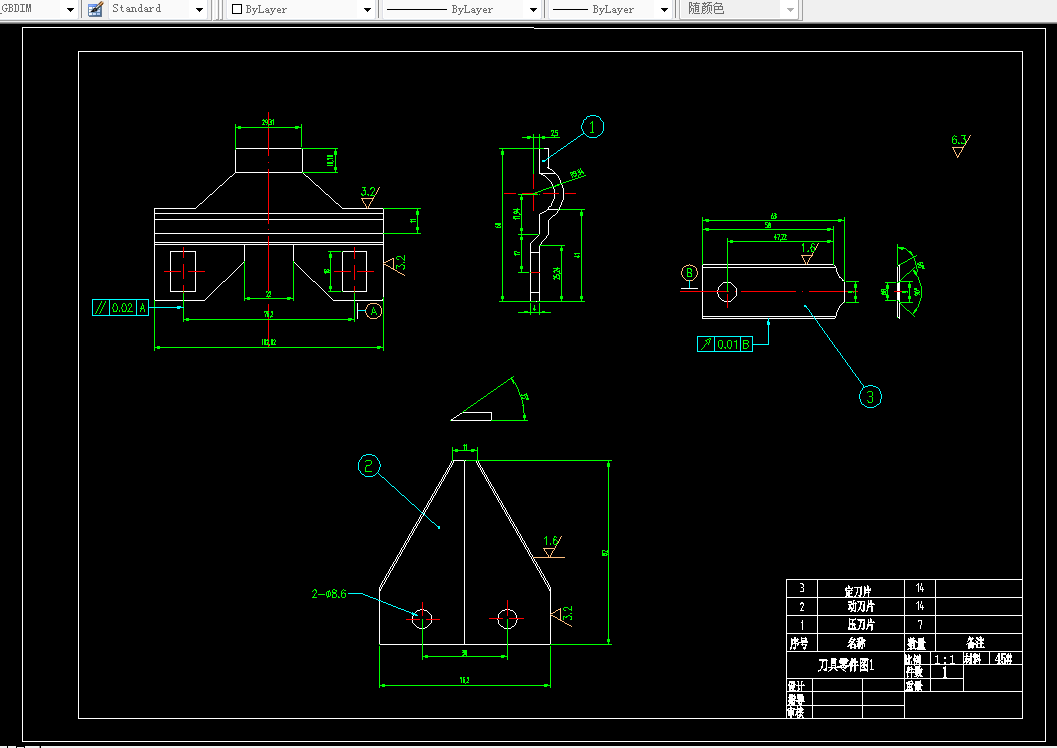Select balloon callout number 3
This screenshot has height=748, width=1057.
click(x=870, y=396)
